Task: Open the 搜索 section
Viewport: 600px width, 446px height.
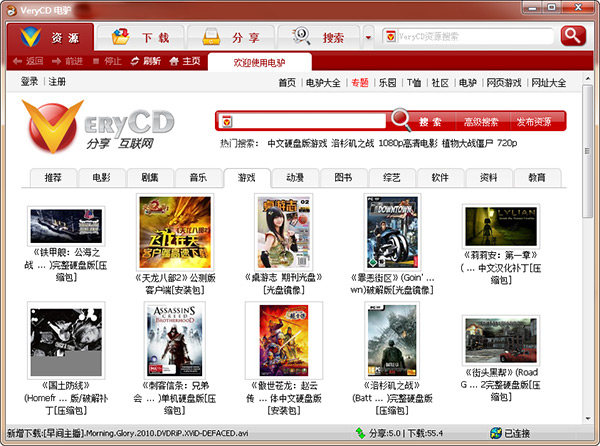Action: (318, 37)
